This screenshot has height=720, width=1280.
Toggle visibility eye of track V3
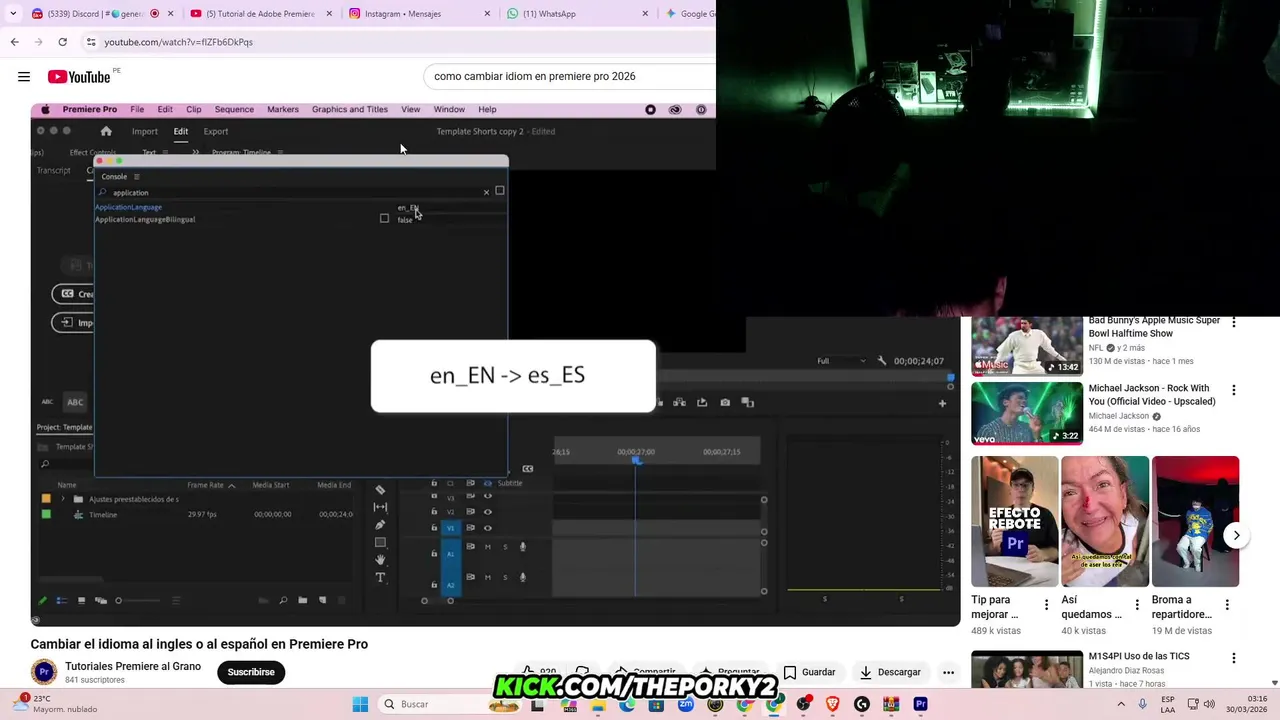[x=488, y=496]
